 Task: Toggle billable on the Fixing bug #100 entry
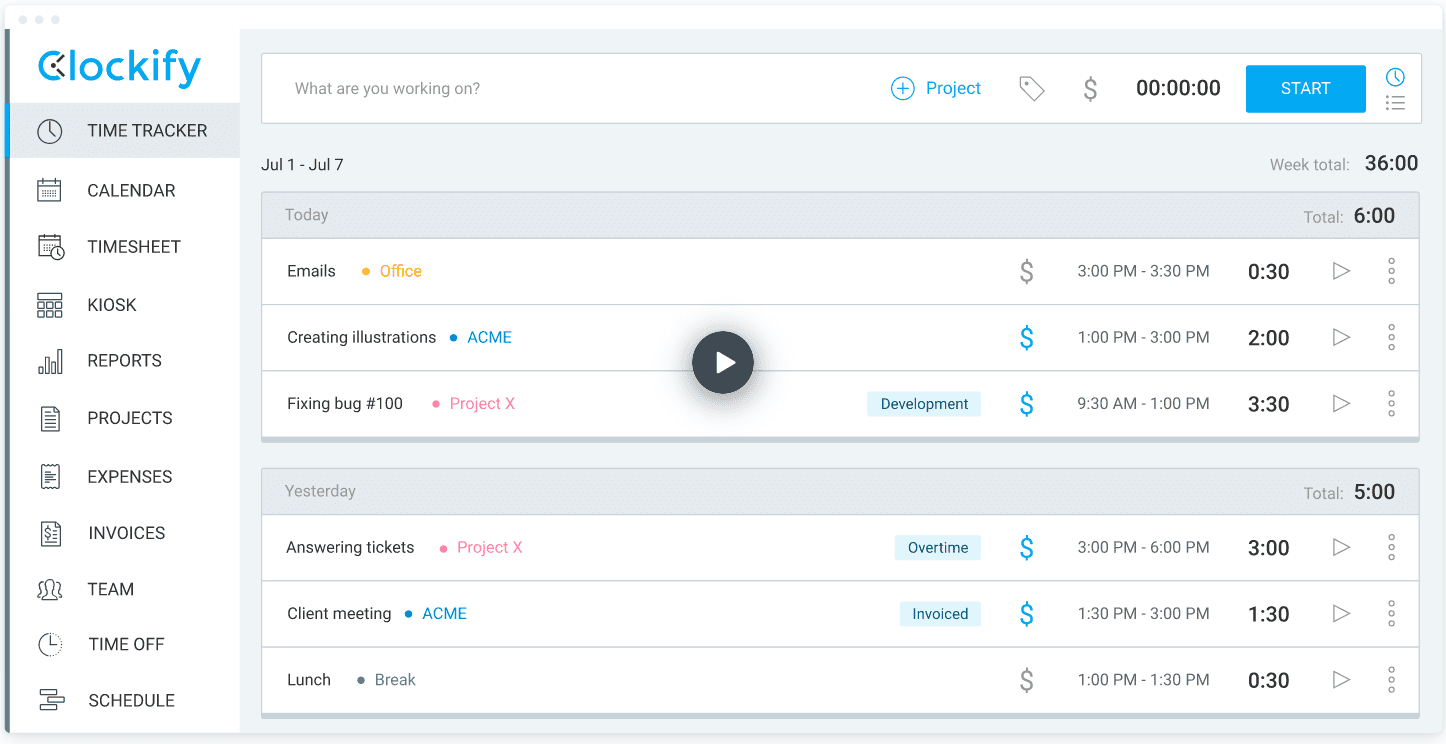coord(1026,403)
